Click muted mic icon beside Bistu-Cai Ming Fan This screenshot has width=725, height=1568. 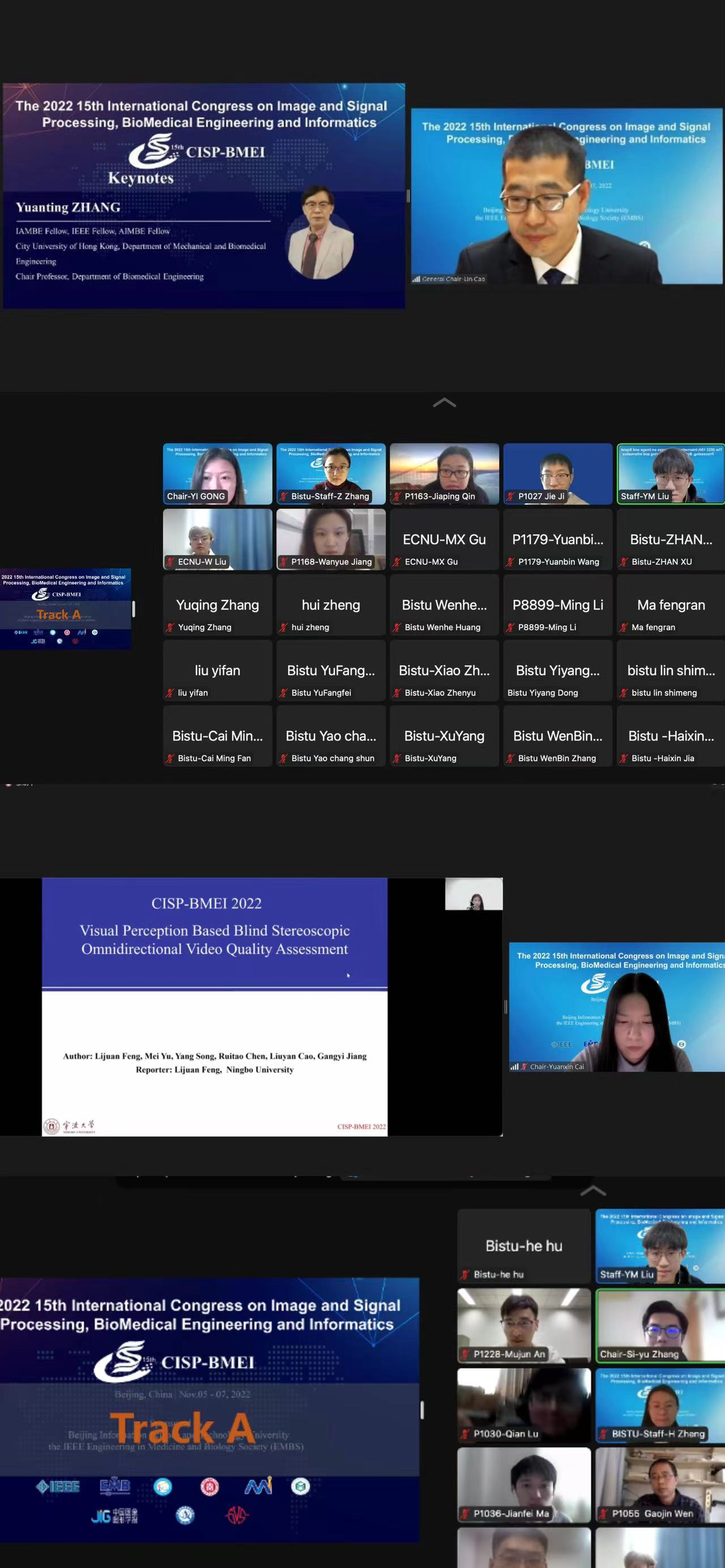pyautogui.click(x=170, y=759)
